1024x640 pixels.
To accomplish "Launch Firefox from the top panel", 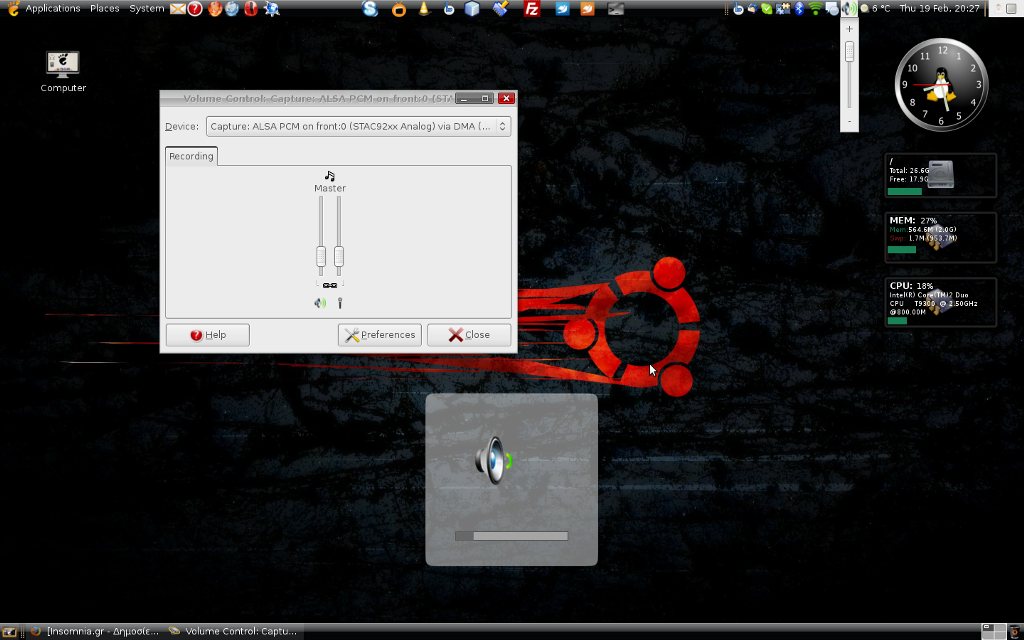I will [x=214, y=9].
